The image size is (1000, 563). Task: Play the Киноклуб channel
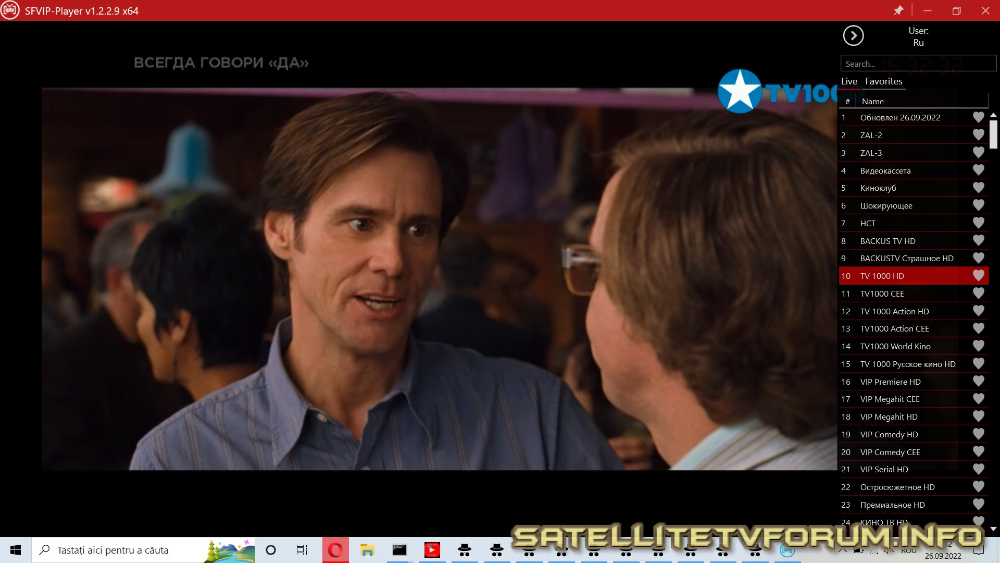[913, 188]
